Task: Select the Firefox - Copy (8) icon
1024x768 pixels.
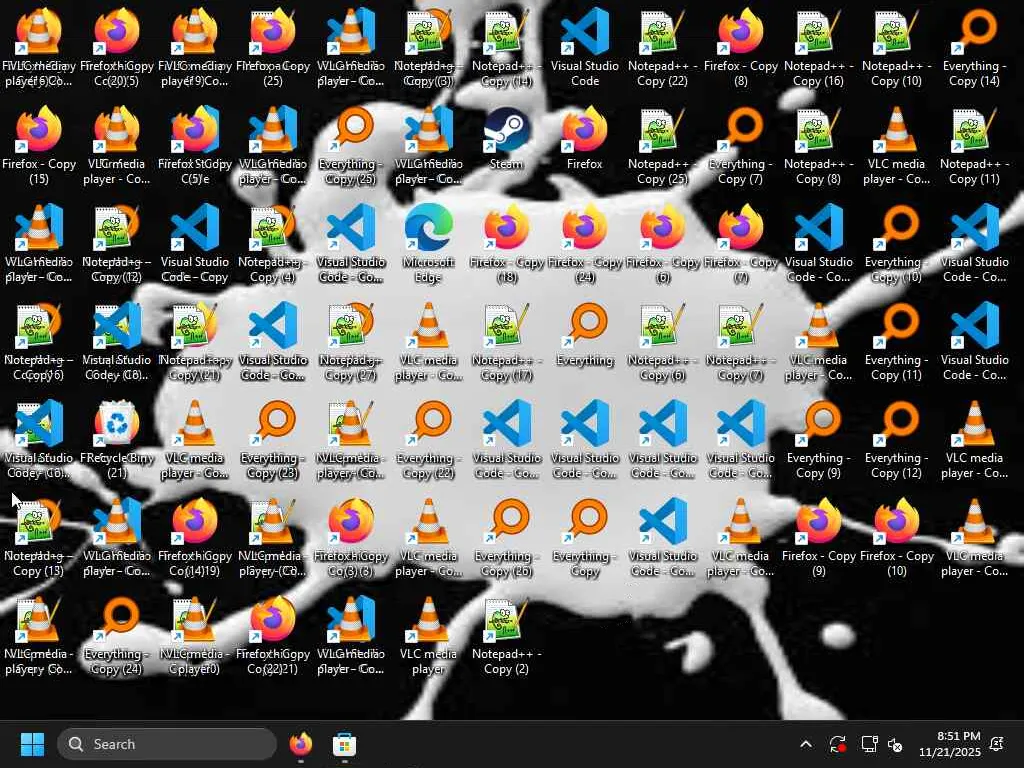Action: pyautogui.click(x=741, y=48)
